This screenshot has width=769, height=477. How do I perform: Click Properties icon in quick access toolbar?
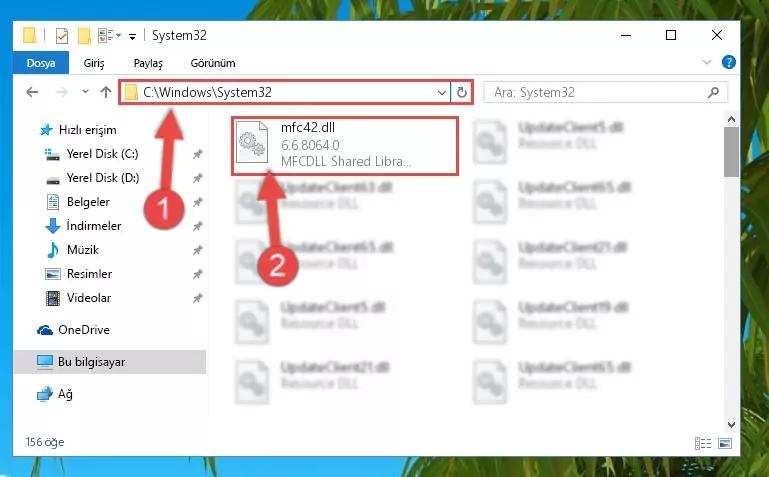click(x=62, y=36)
